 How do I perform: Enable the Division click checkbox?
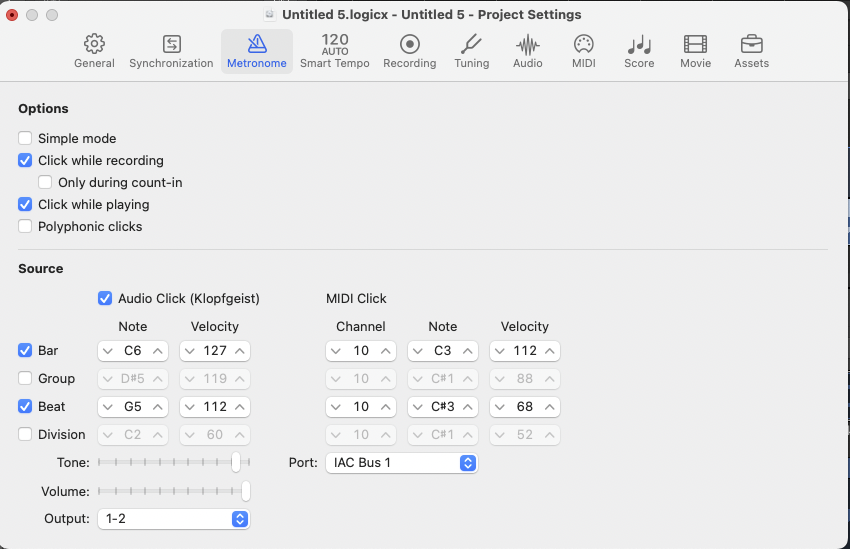coord(25,434)
